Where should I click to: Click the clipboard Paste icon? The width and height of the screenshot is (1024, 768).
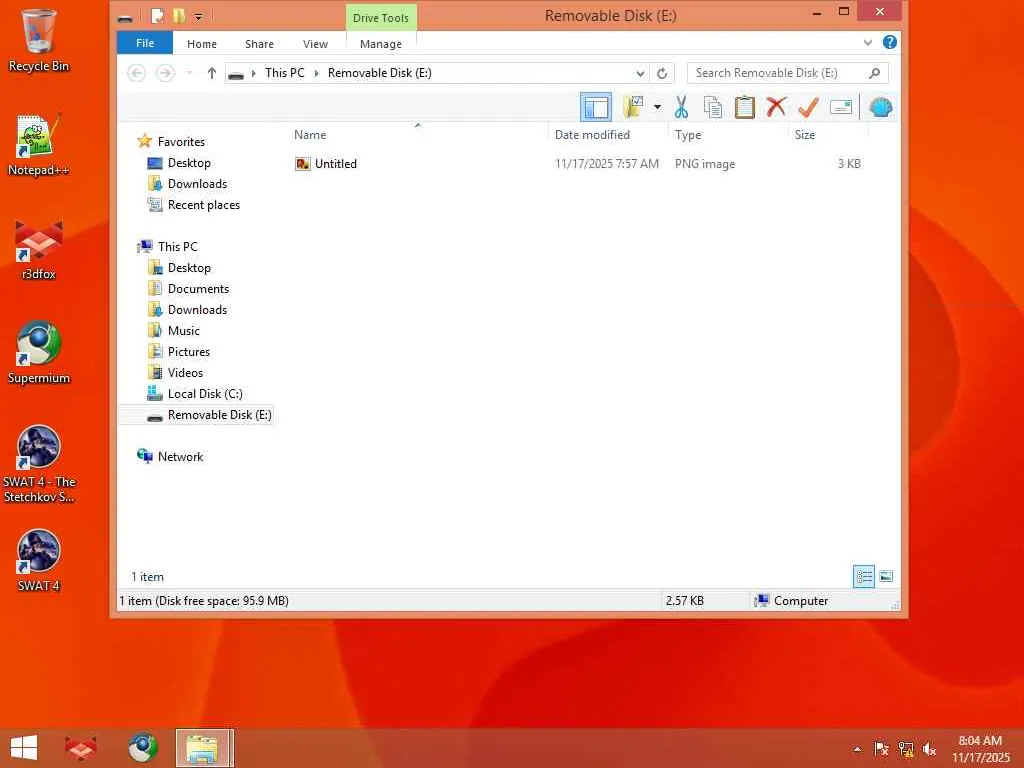(744, 107)
